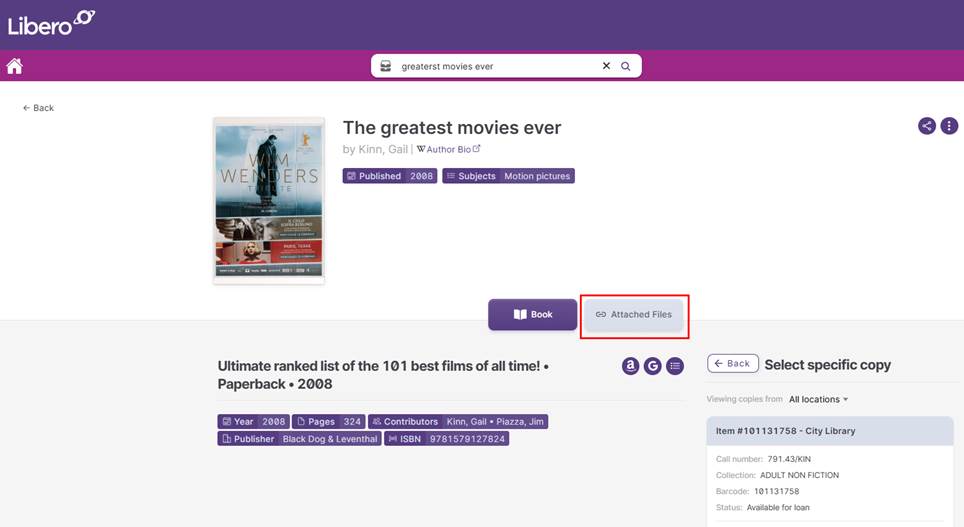Click the round list icon beside Google
This screenshot has height=527, width=964.
click(675, 366)
